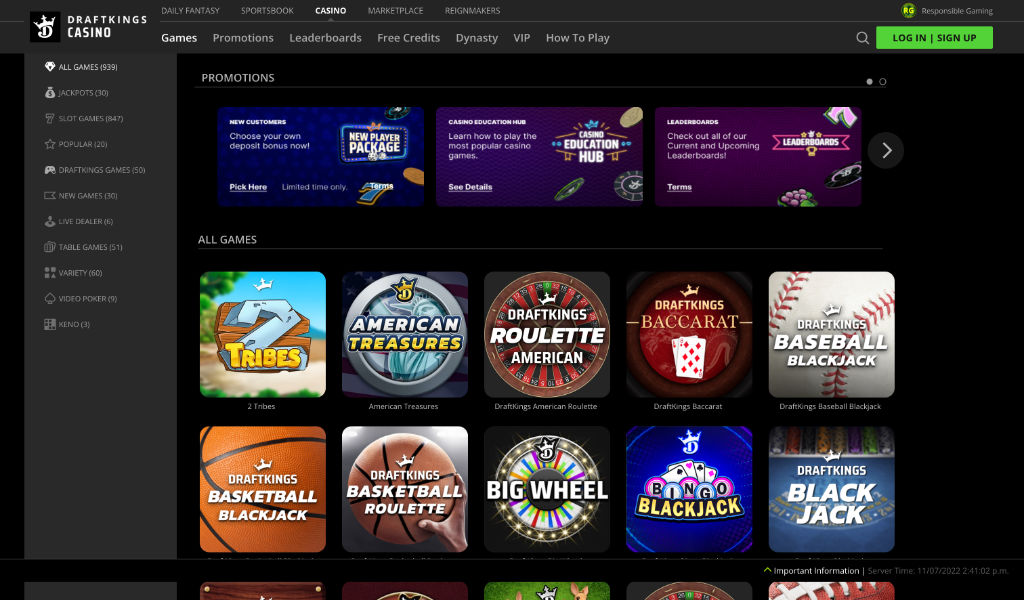Screen dimensions: 1024x600
Task: Switch to the second promotions page dot
Action: coord(882,82)
